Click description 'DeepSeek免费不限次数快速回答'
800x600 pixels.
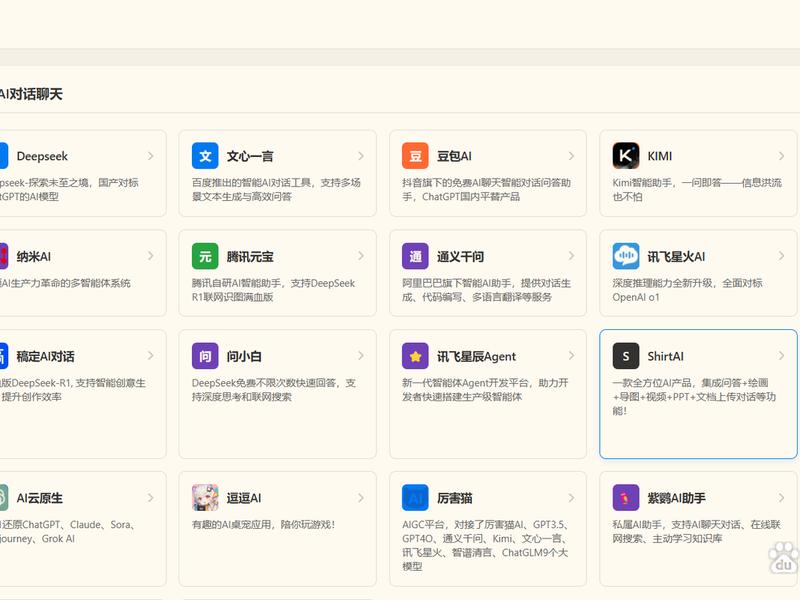(273, 390)
